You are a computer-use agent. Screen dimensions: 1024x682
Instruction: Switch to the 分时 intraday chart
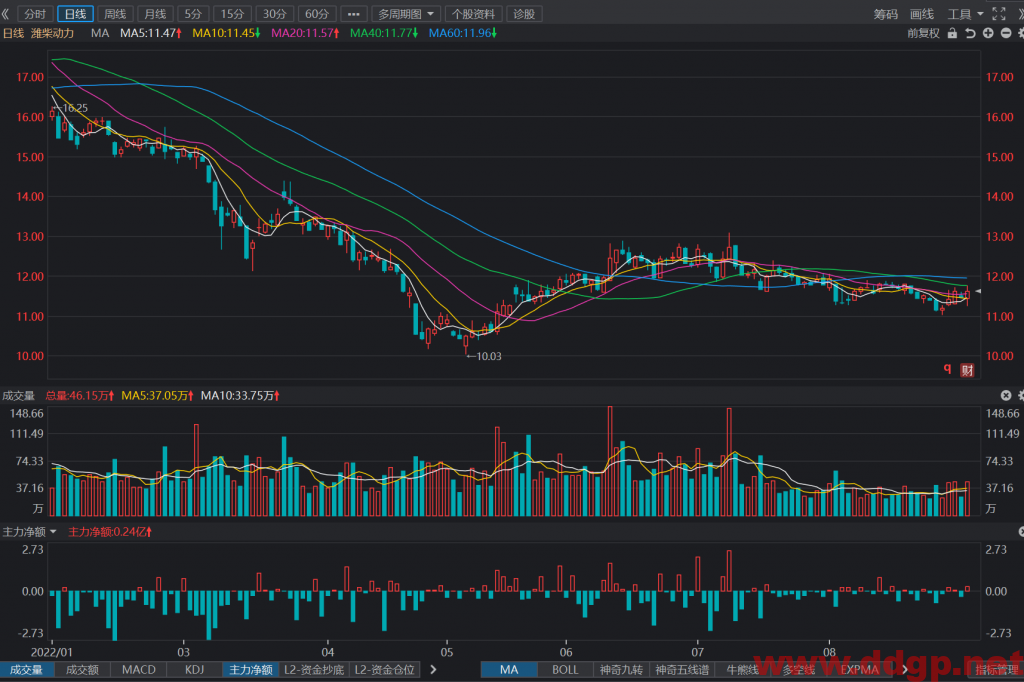[35, 14]
